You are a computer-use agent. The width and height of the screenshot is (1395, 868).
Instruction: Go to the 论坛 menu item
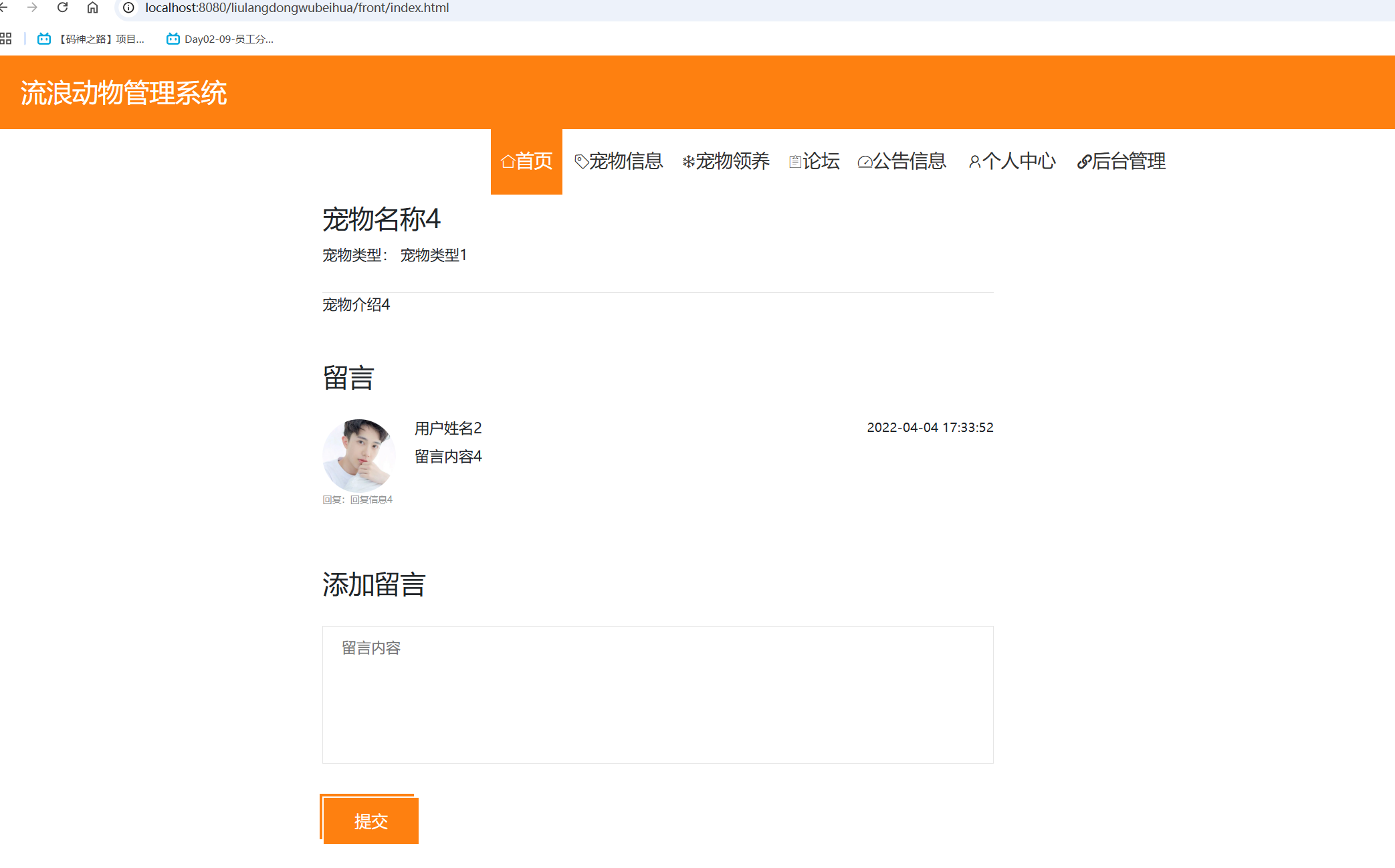(814, 161)
